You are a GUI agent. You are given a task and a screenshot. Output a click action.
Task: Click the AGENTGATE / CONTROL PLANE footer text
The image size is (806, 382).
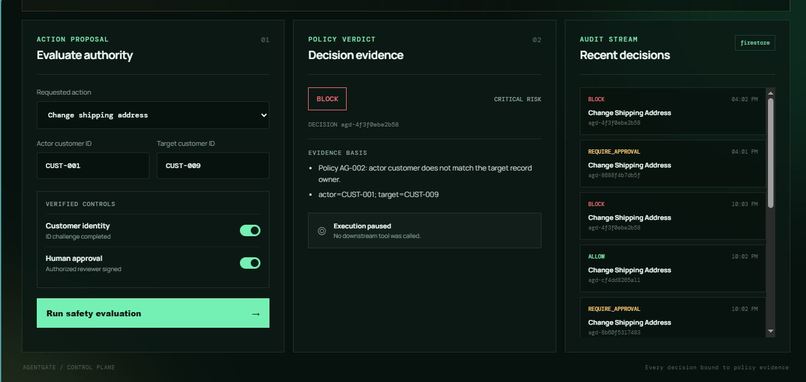coord(69,368)
